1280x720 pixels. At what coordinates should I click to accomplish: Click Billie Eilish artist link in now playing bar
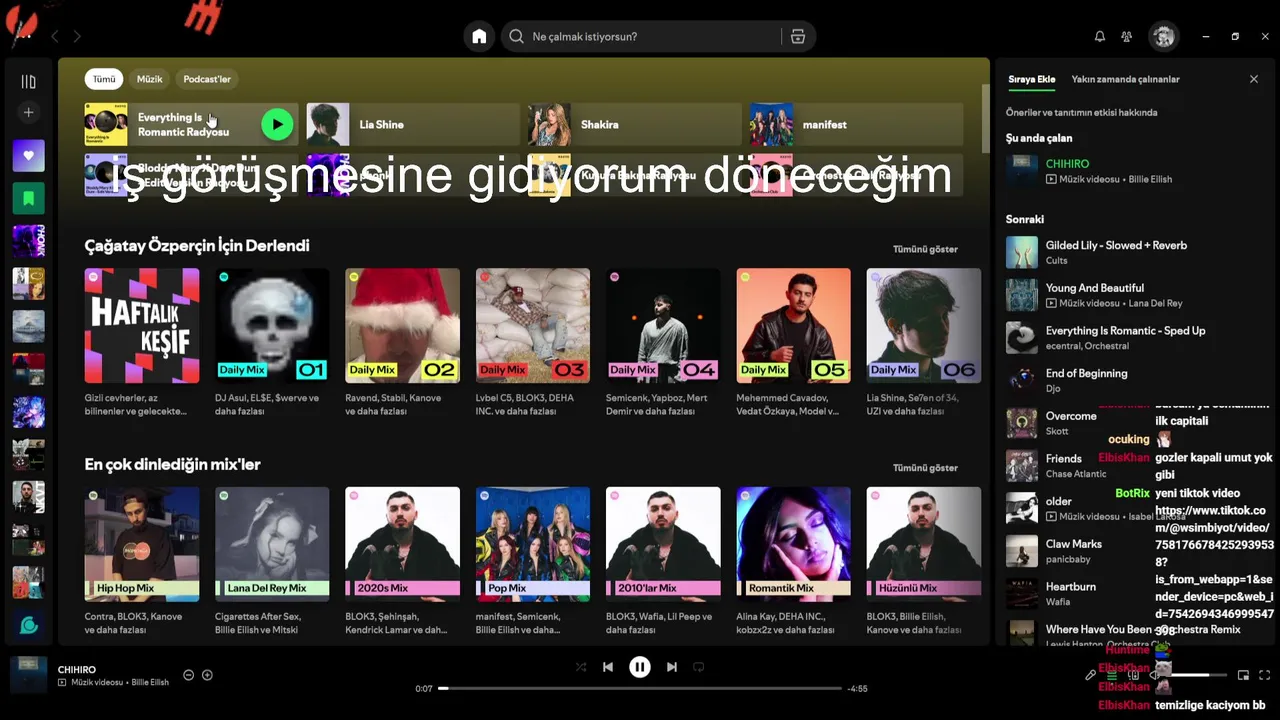(x=150, y=682)
